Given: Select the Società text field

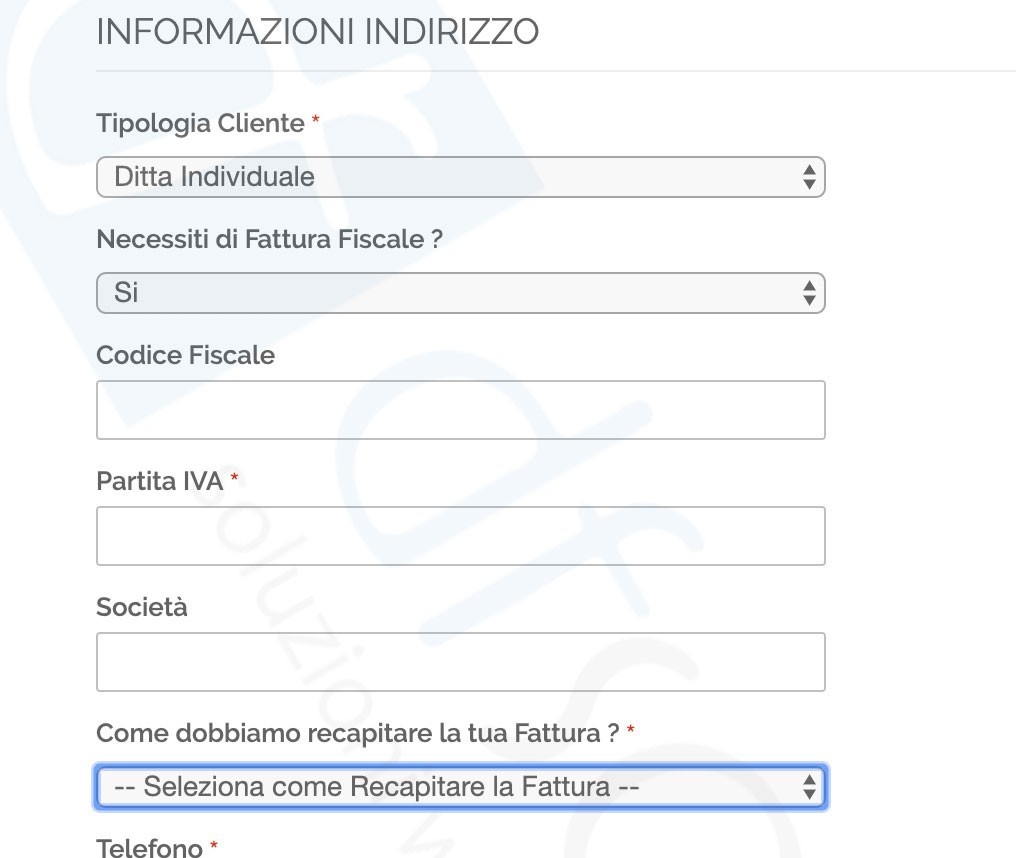Looking at the screenshot, I should click(x=461, y=662).
